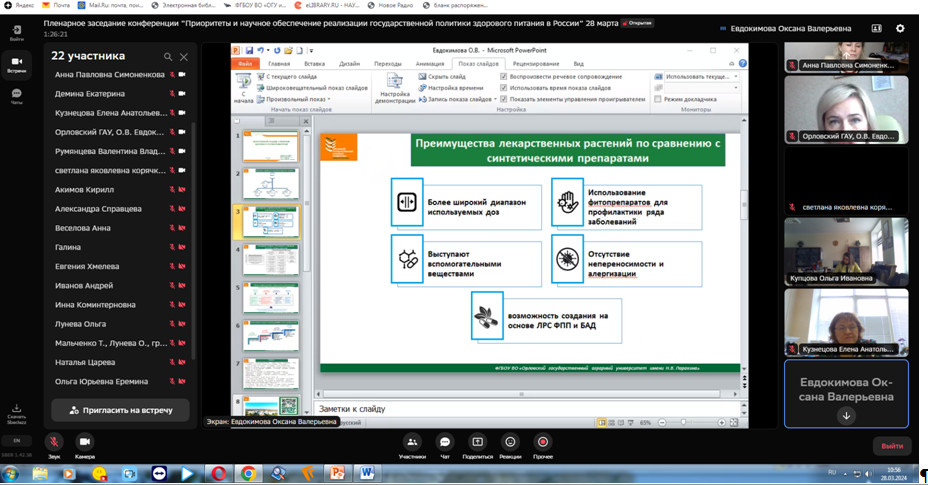Image resolution: width=928 pixels, height=485 pixels.
Task: Open the Участники list from the bottom bar
Action: click(412, 442)
